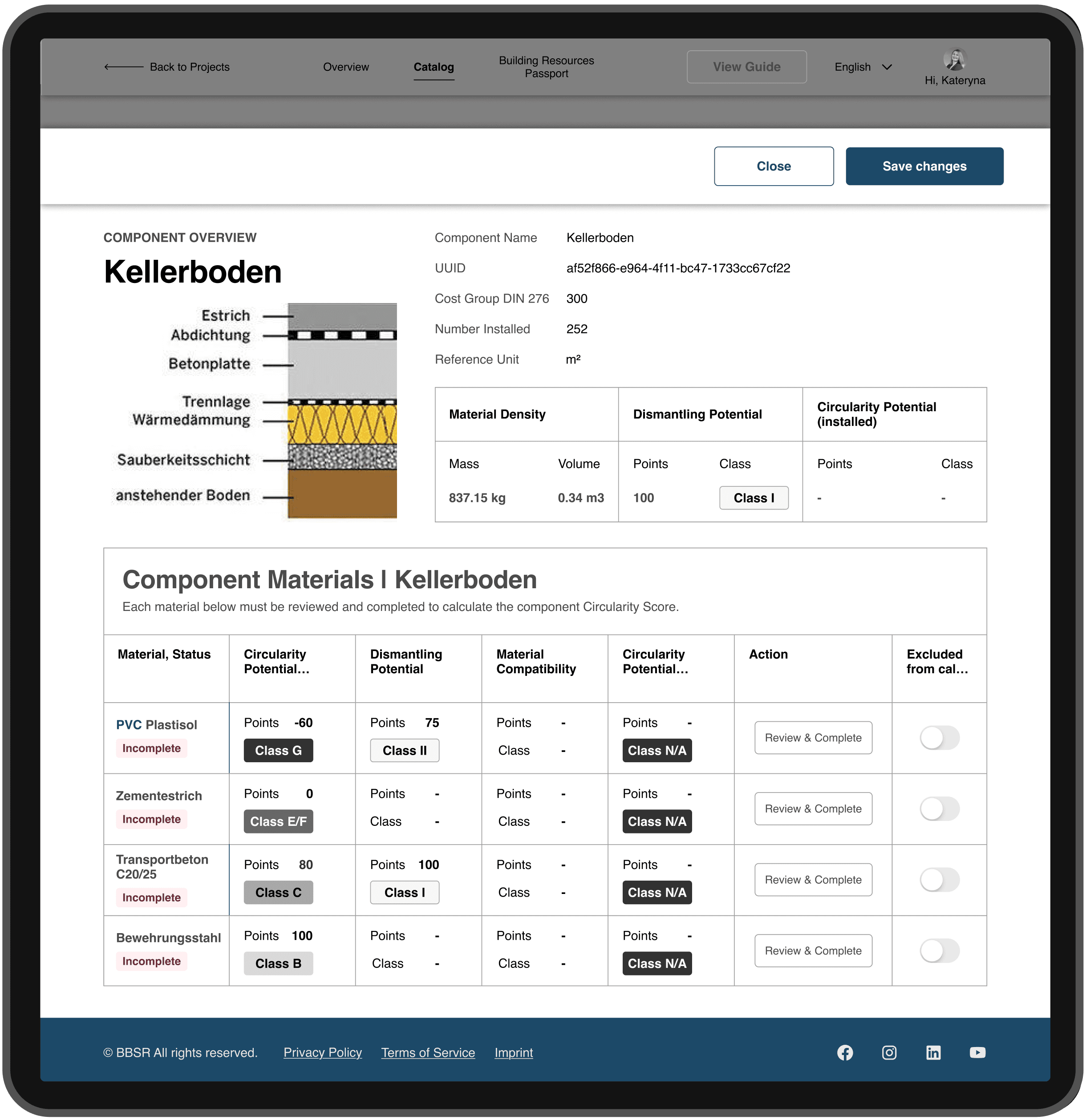1086x1120 pixels.
Task: Select the Catalog tab
Action: tap(433, 67)
